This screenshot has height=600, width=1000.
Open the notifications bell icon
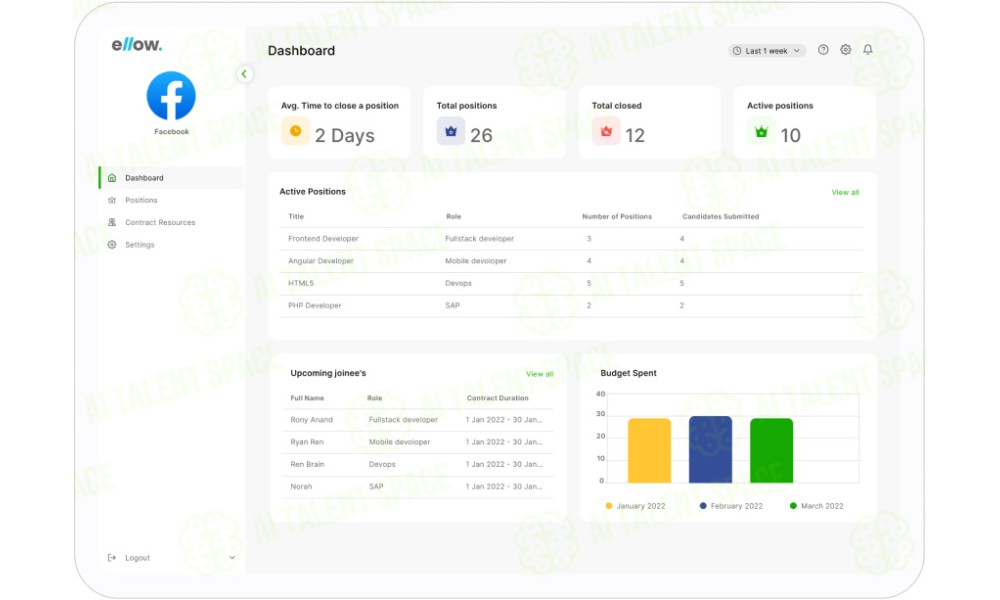coord(868,50)
